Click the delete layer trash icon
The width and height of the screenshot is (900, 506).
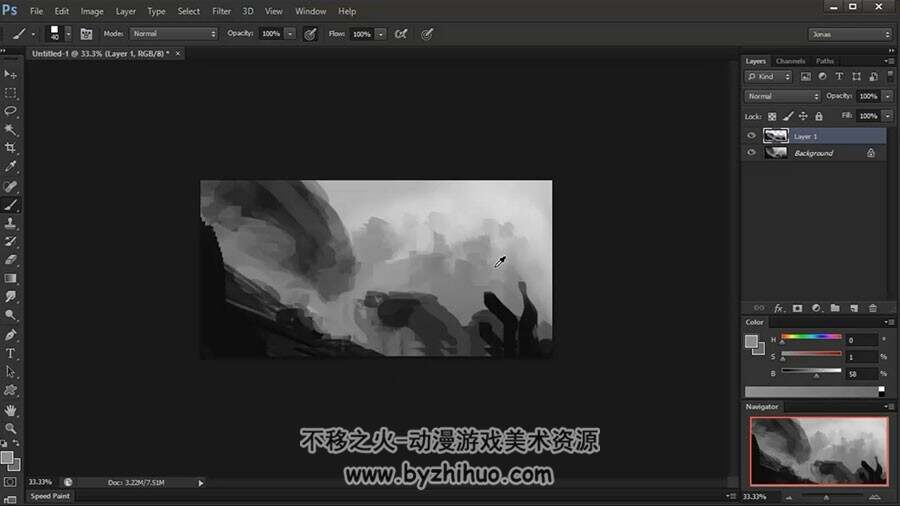(x=872, y=309)
